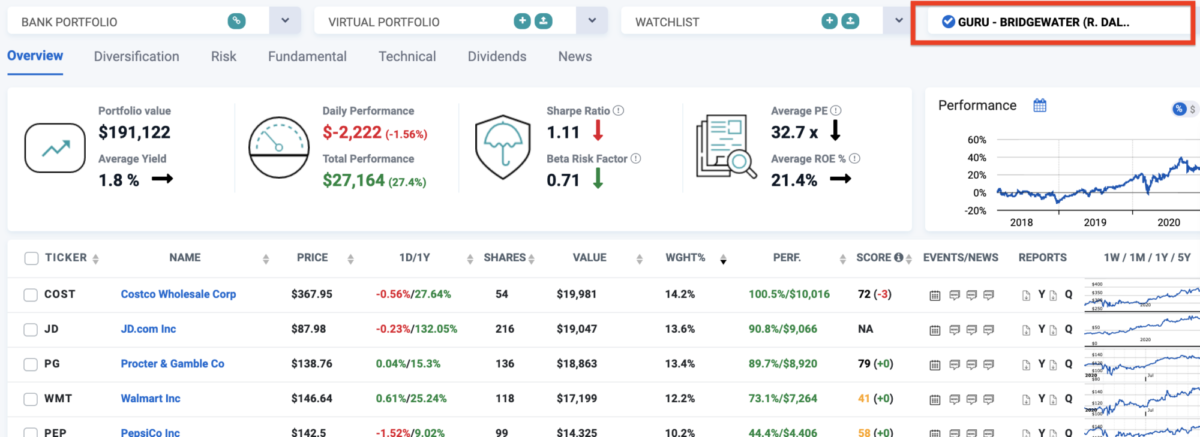
Task: Open events calendar icon for JD row
Action: 935,331
